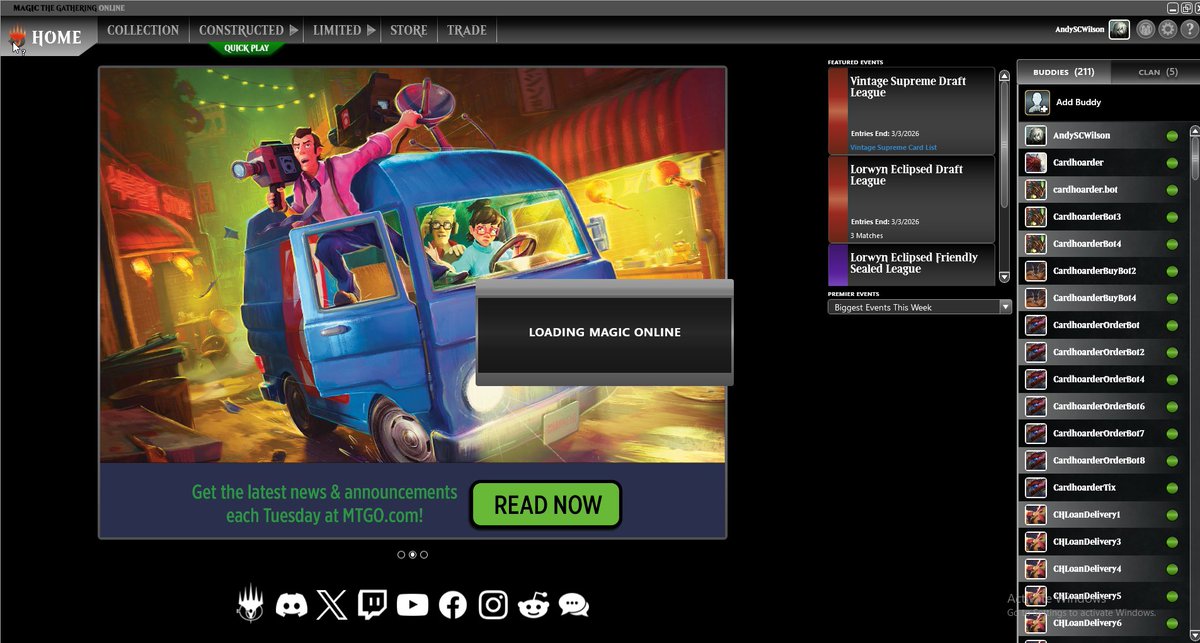
Task: Select the CardhoarderOrderBot7 buddy name
Action: [1099, 433]
